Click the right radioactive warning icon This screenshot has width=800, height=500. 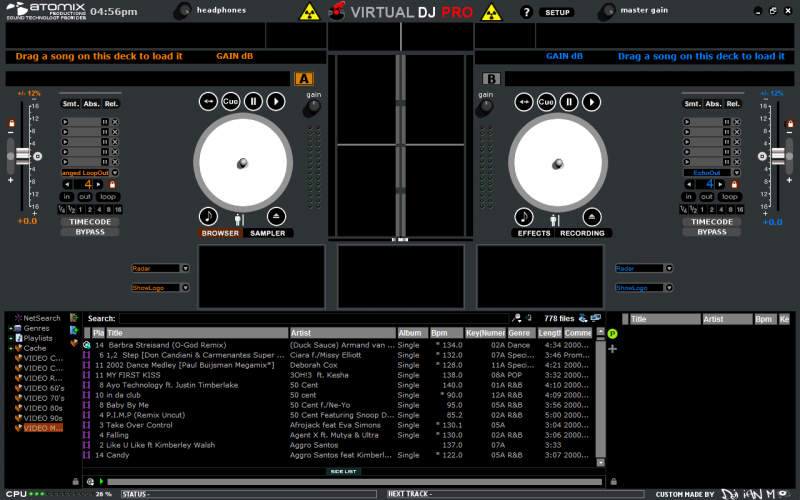pyautogui.click(x=491, y=12)
